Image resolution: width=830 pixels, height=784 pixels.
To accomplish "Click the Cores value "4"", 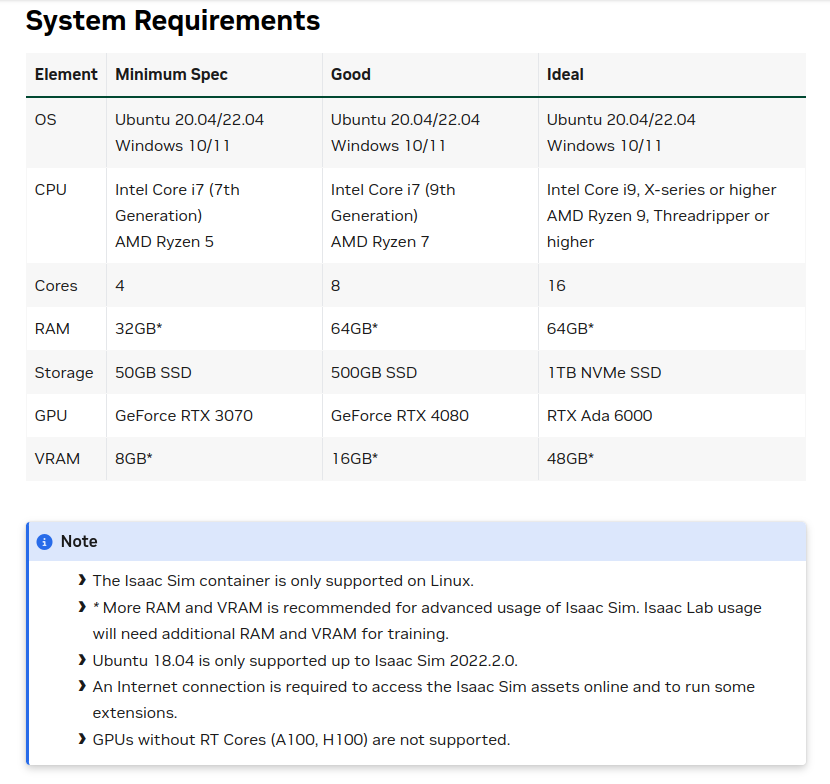I will click(120, 286).
